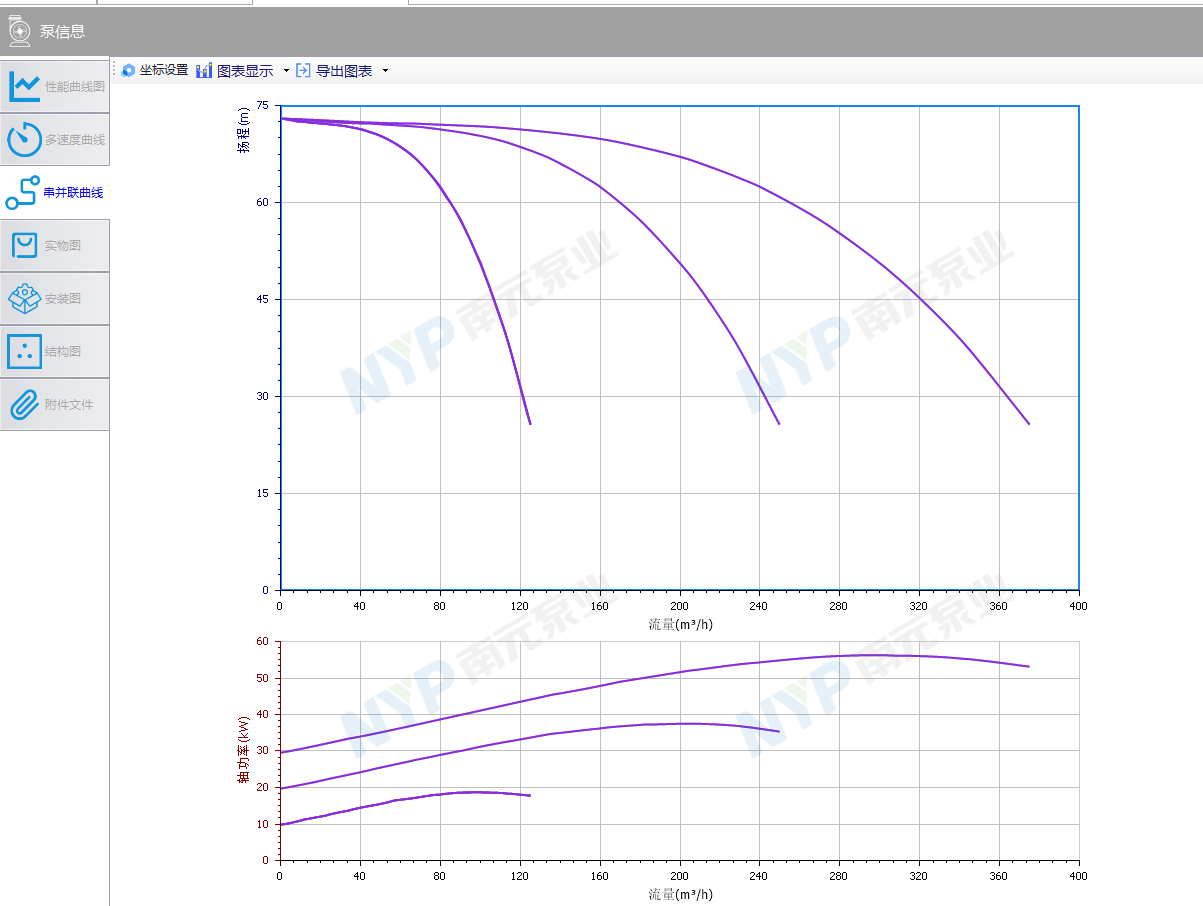The width and height of the screenshot is (1203, 906).
Task: Expand the dropdown arrow next to 导出图表
Action: (385, 71)
